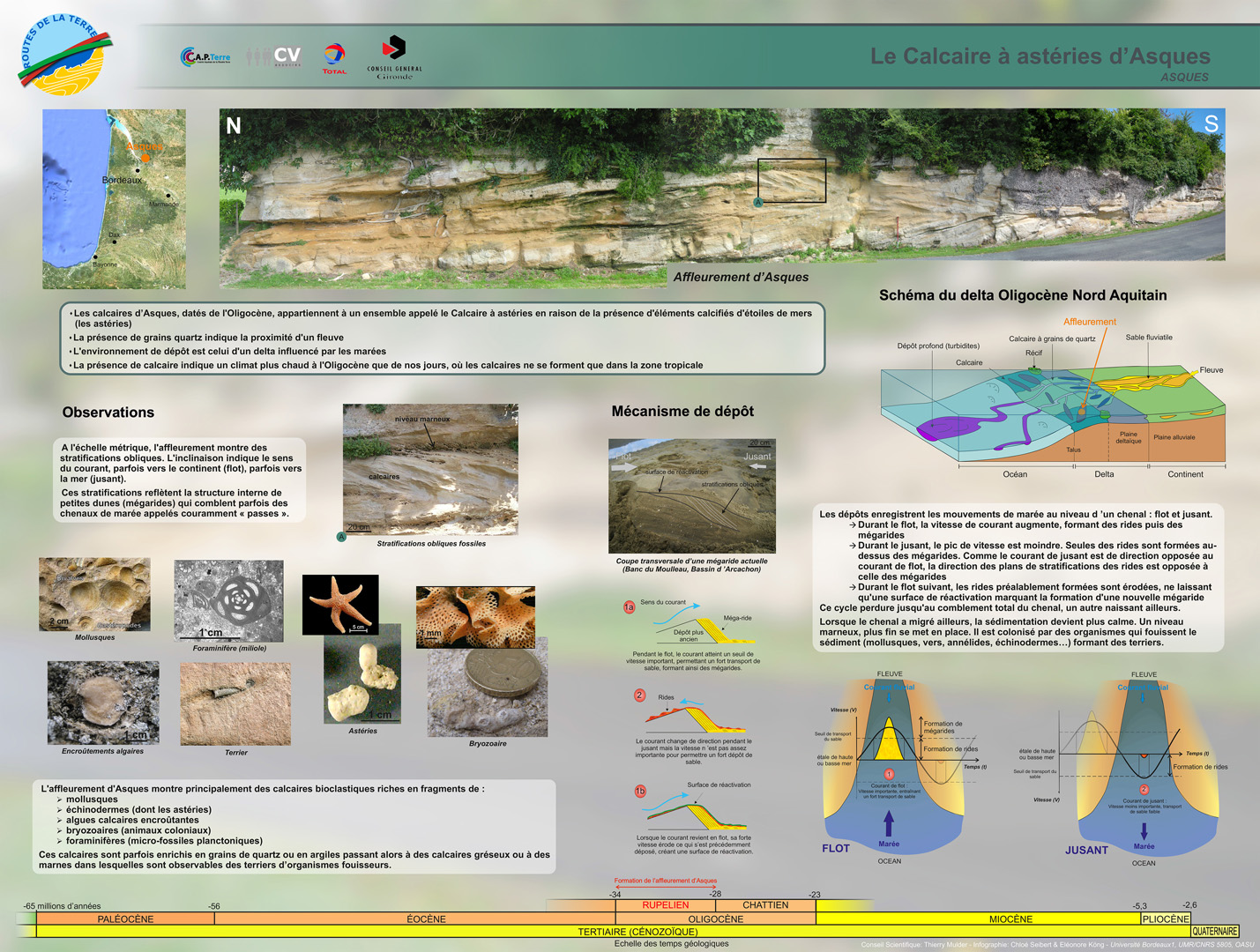Select the Continent label under the delta schema
Viewport: 1260px width, 952px height.
[x=1185, y=474]
